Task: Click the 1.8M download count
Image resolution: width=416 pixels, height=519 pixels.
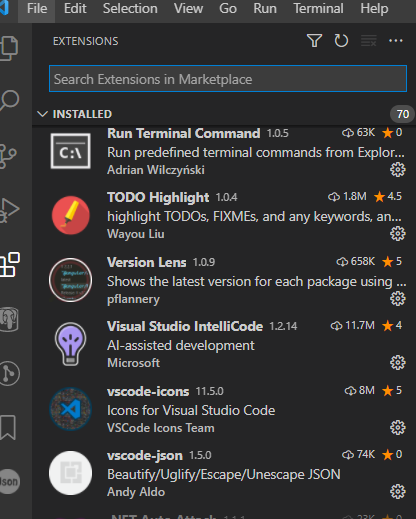Action: (x=347, y=196)
